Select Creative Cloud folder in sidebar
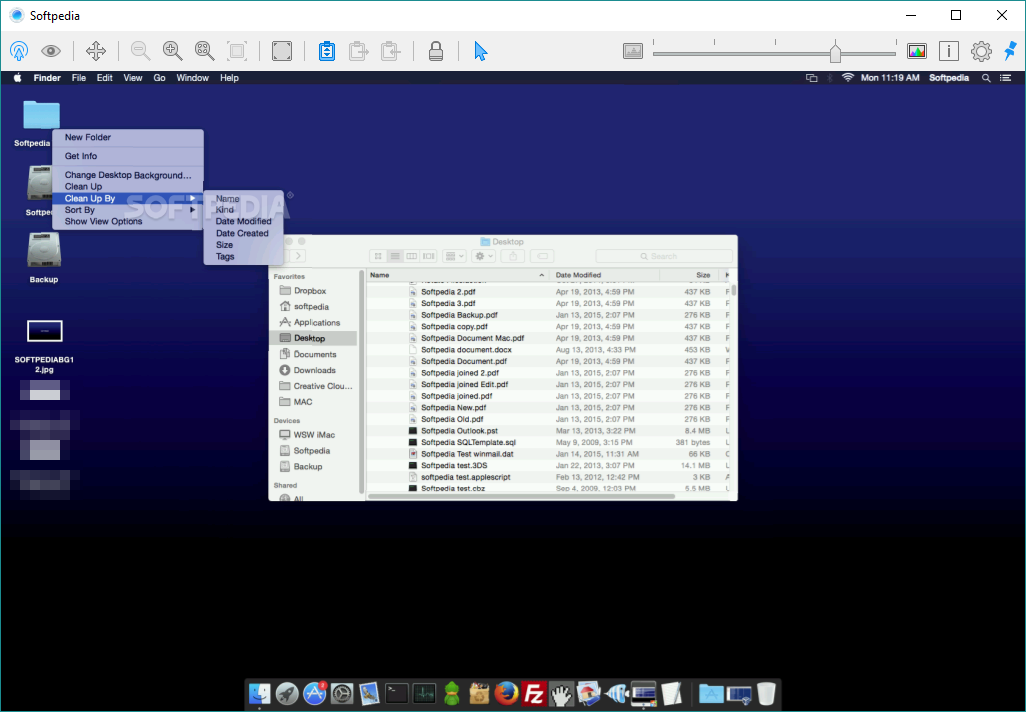This screenshot has width=1026, height=712. [x=314, y=386]
